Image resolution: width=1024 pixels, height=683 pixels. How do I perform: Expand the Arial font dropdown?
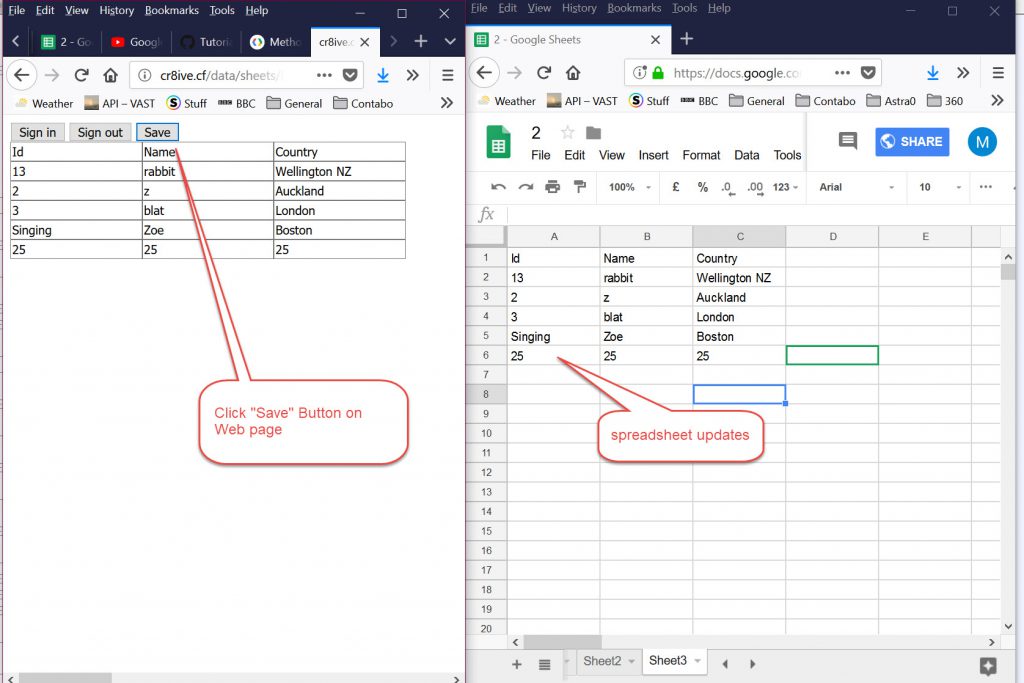(855, 187)
